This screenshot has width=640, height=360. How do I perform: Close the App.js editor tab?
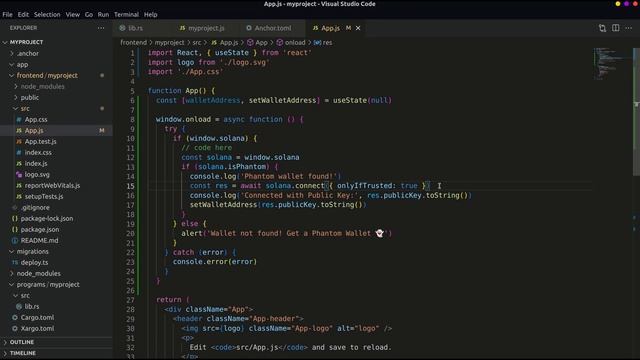coord(358,28)
